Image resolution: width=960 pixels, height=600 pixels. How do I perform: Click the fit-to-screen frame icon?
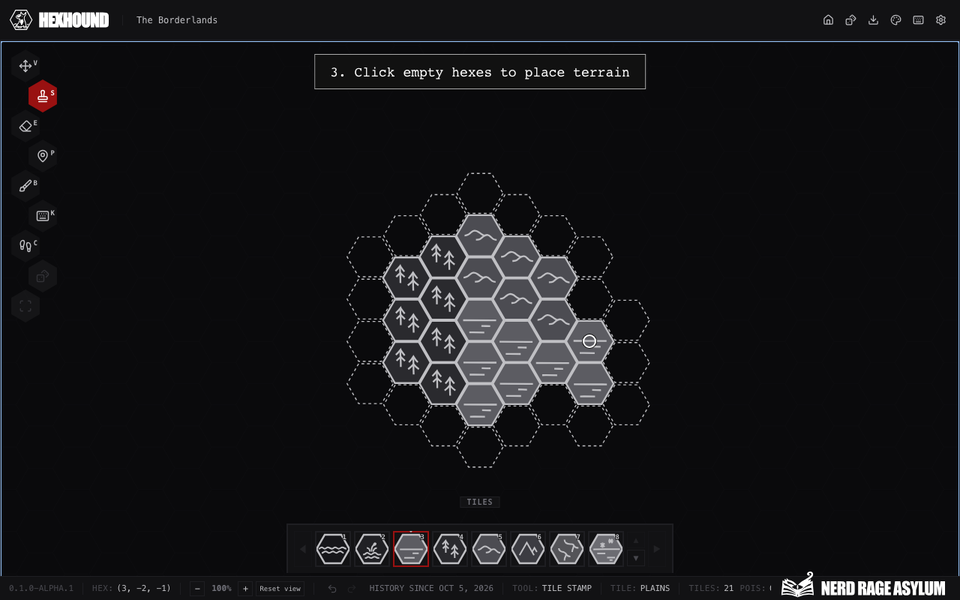point(26,306)
